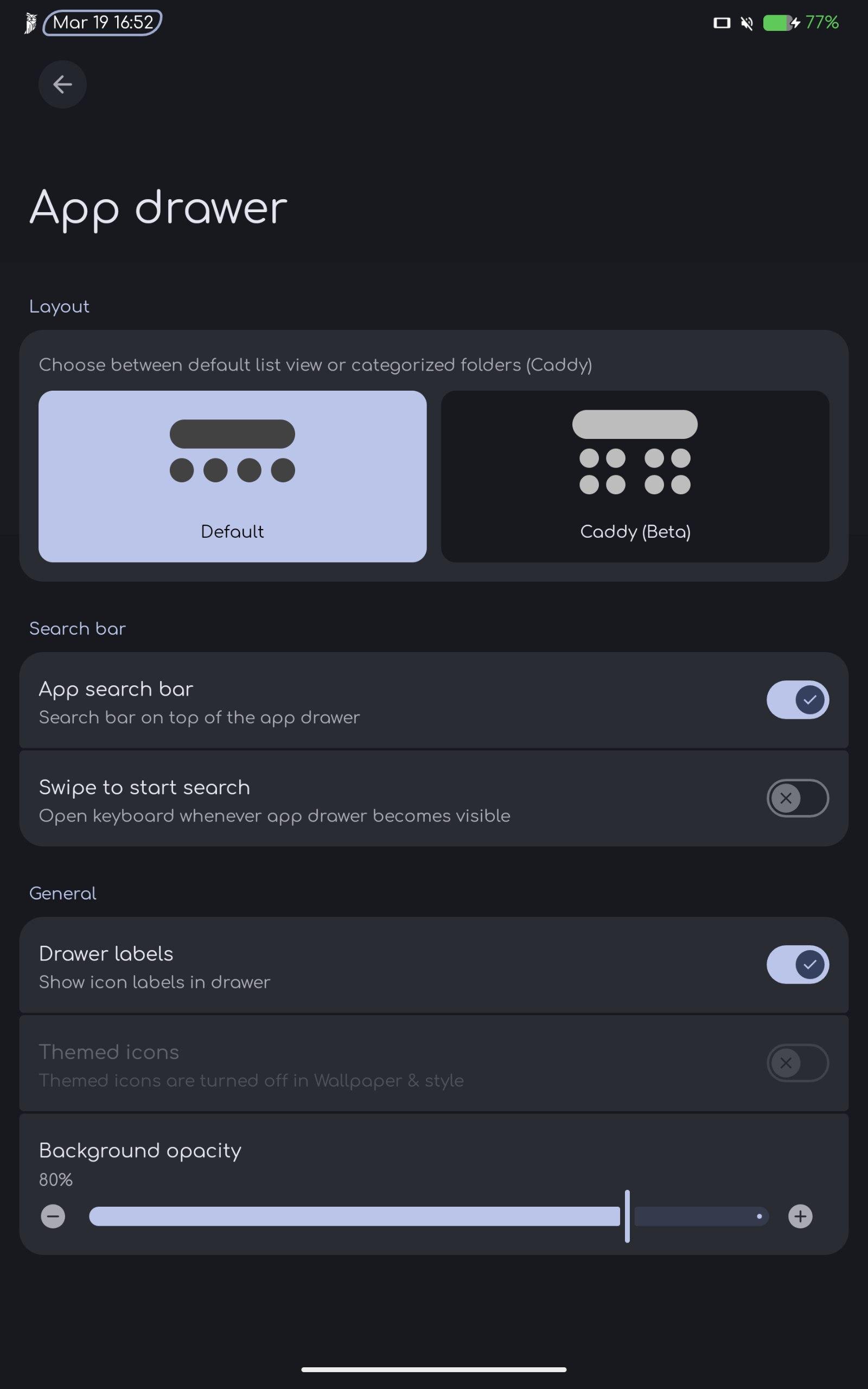Enable Swipe to start search toggle
868x1389 pixels.
(797, 798)
